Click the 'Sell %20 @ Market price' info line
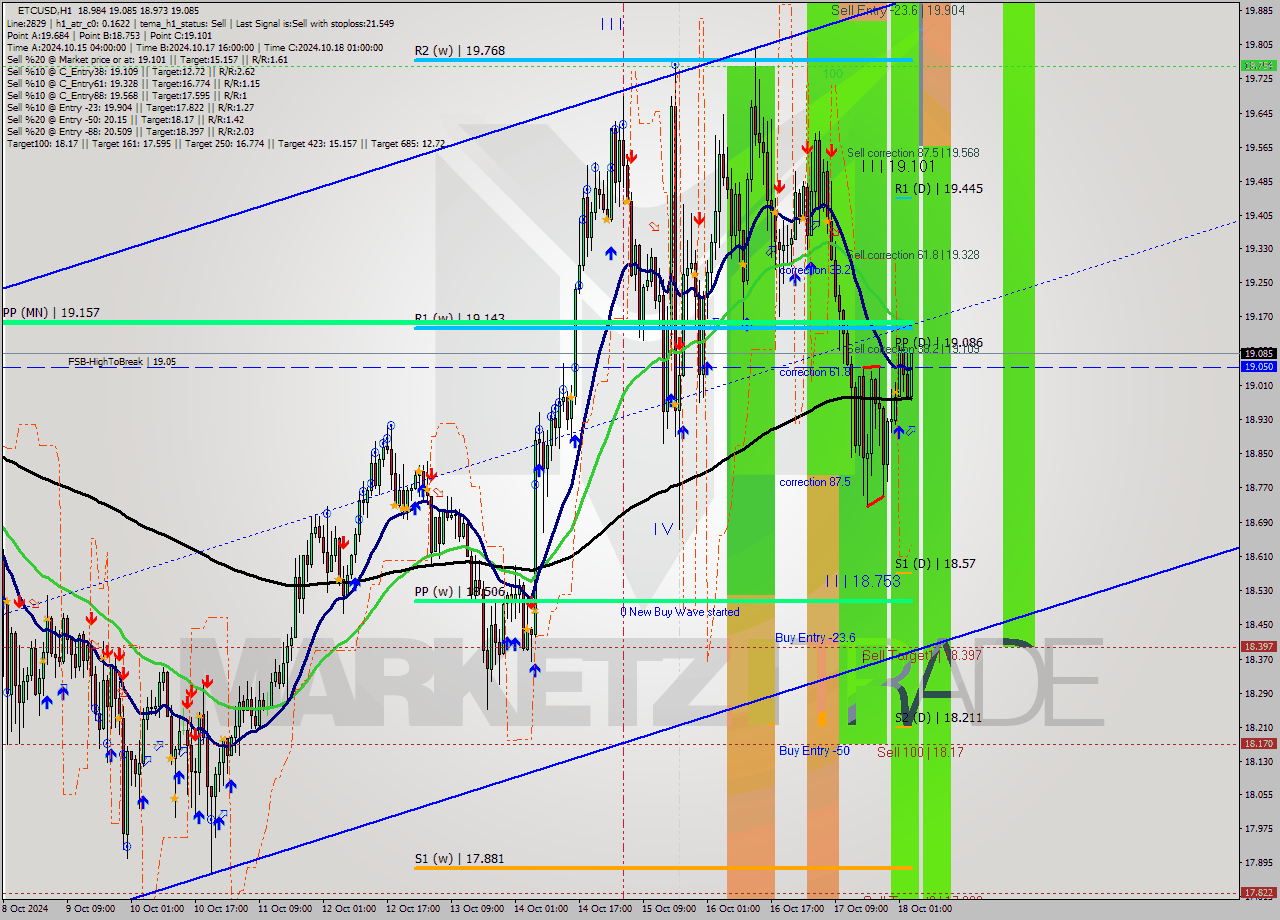This screenshot has width=1280, height=920. (x=148, y=59)
